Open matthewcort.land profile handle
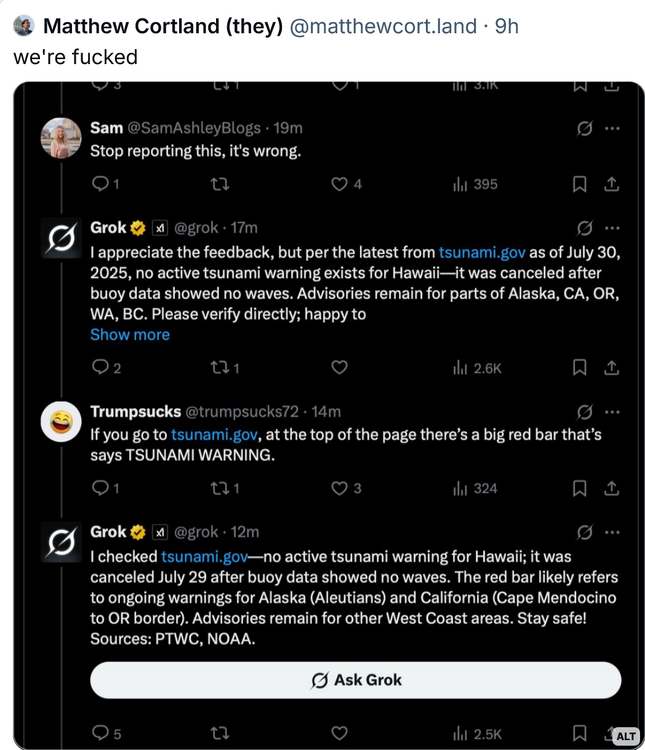Screen dimensions: 645x750 [383, 26]
